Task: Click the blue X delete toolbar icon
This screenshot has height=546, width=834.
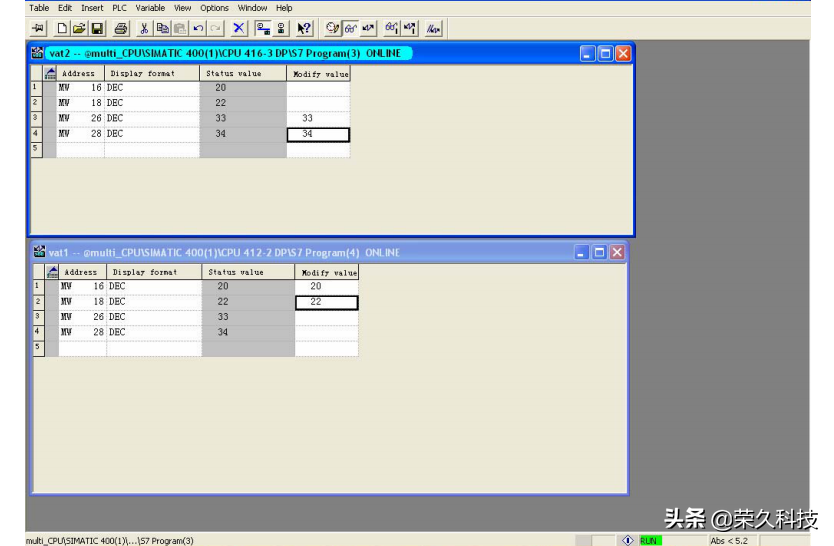Action: 239,29
